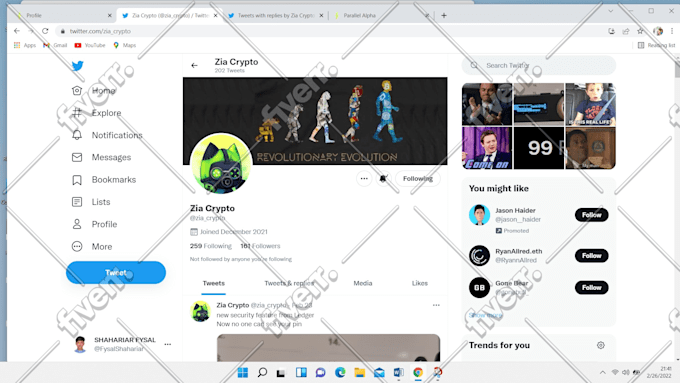Switch to the Likes tab
The height and width of the screenshot is (383, 680).
pos(419,283)
